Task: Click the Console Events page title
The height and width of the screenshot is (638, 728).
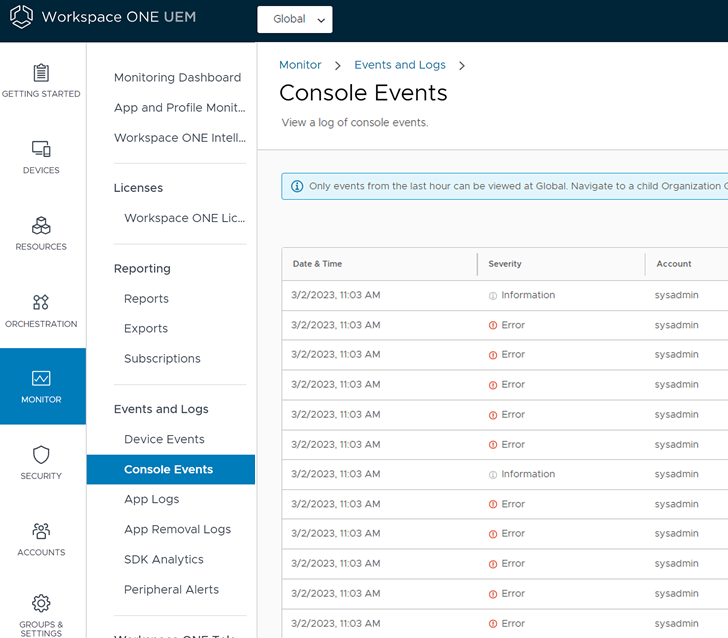Action: click(363, 93)
